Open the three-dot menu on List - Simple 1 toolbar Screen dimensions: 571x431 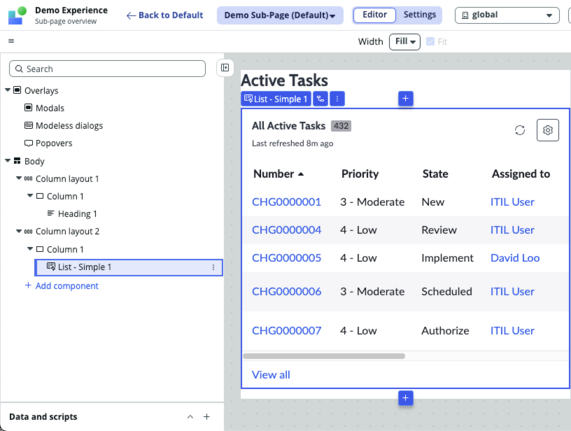point(337,99)
